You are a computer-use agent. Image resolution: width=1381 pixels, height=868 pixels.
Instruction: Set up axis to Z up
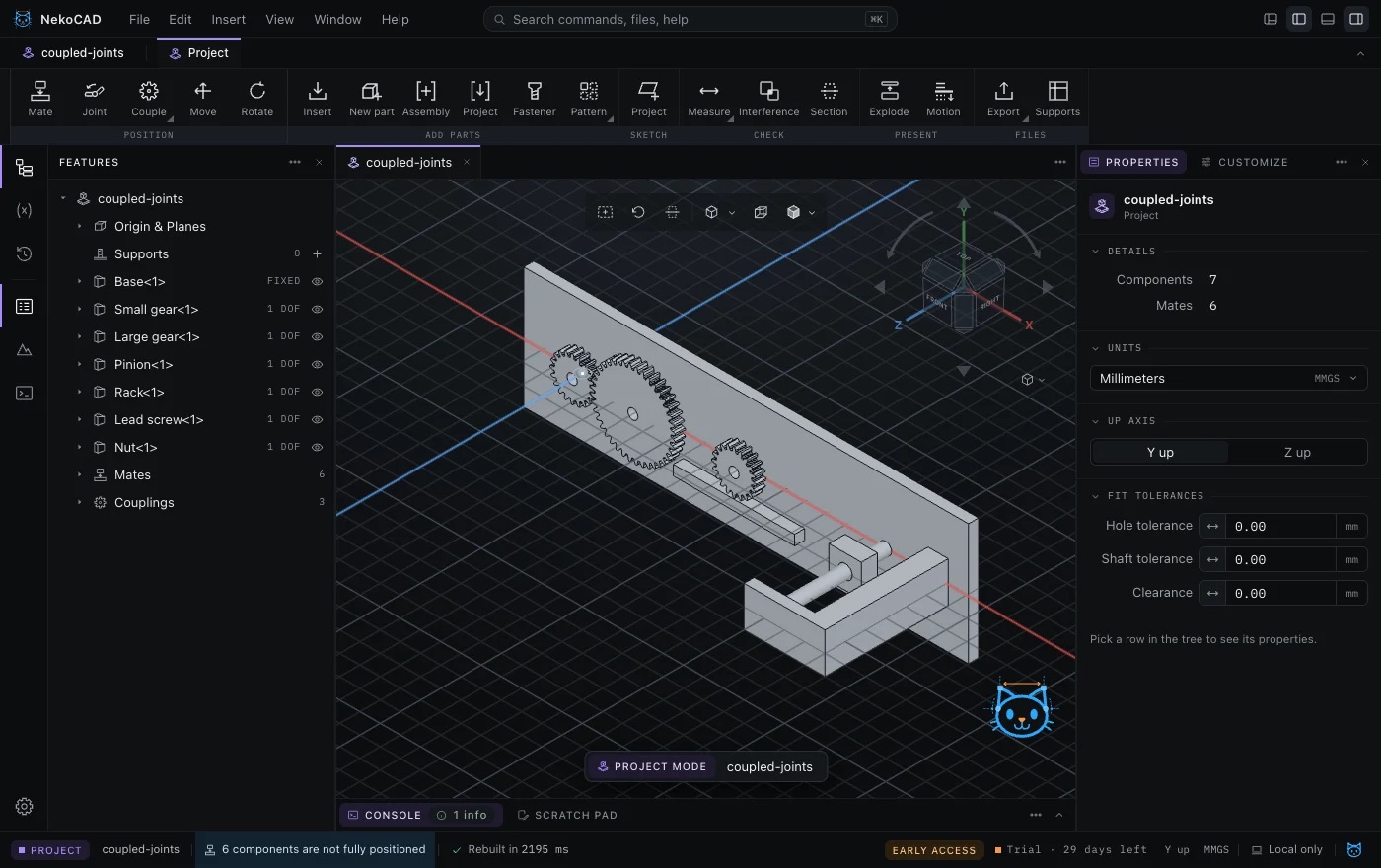pos(1297,452)
